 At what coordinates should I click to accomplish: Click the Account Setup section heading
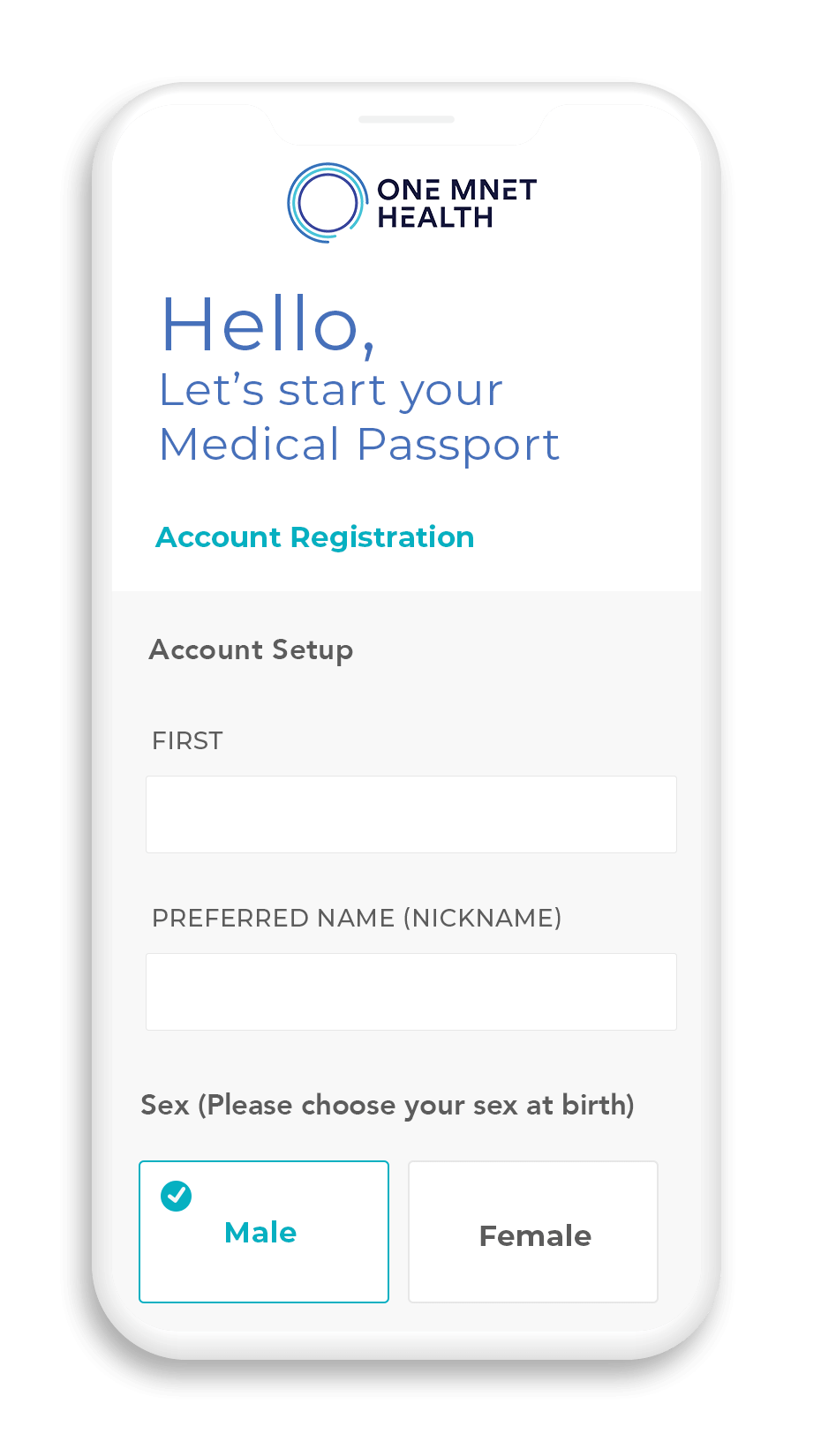pos(251,649)
